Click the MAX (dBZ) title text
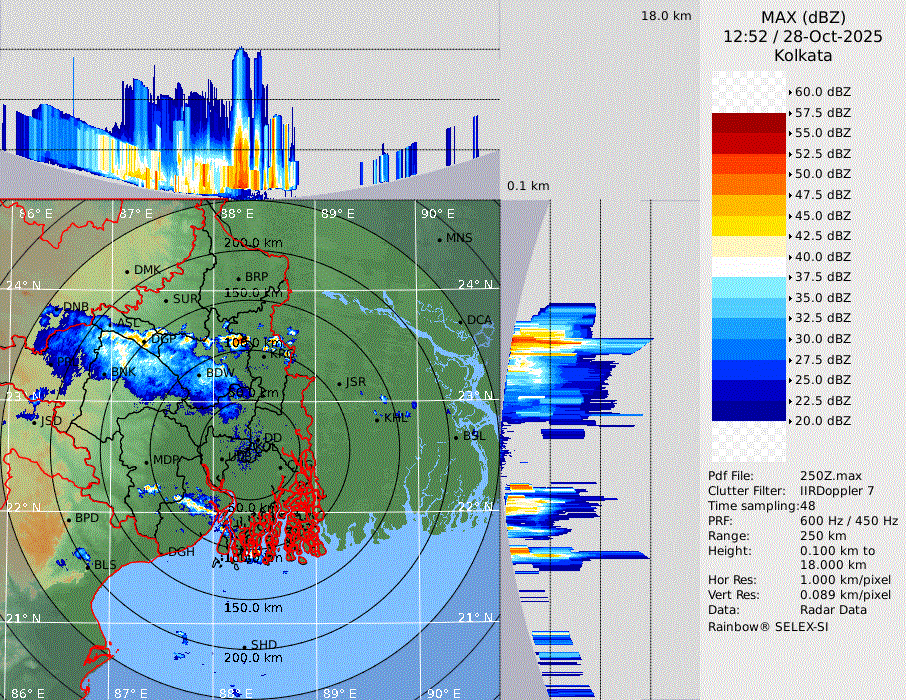906x700 pixels. (x=803, y=17)
